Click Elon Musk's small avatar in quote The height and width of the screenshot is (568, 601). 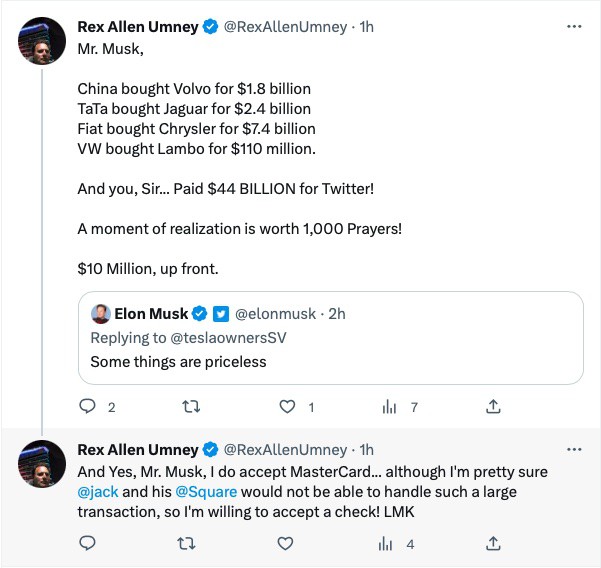100,314
